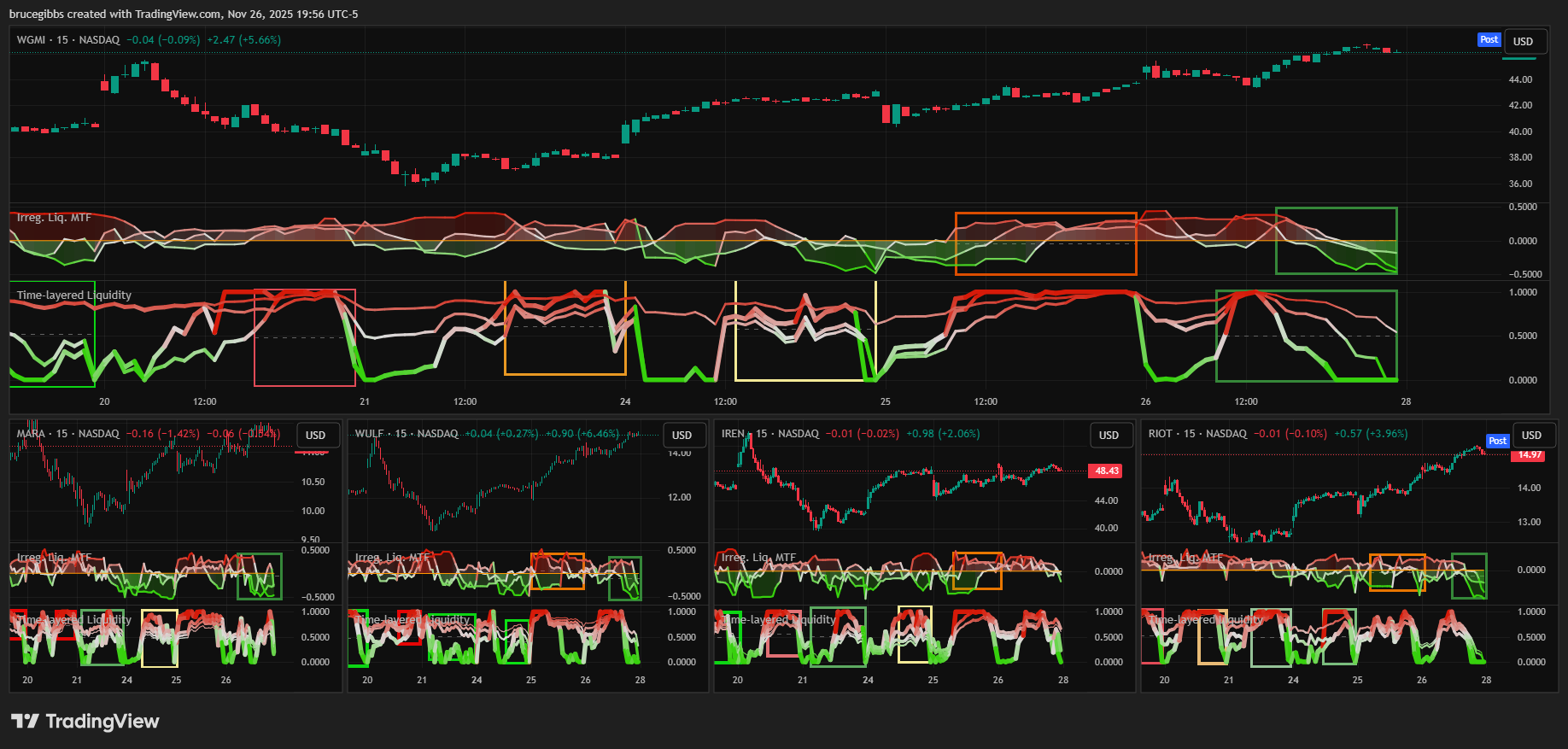
Task: Click the 28 date label on WGMI time axis
Action: coord(1406,401)
